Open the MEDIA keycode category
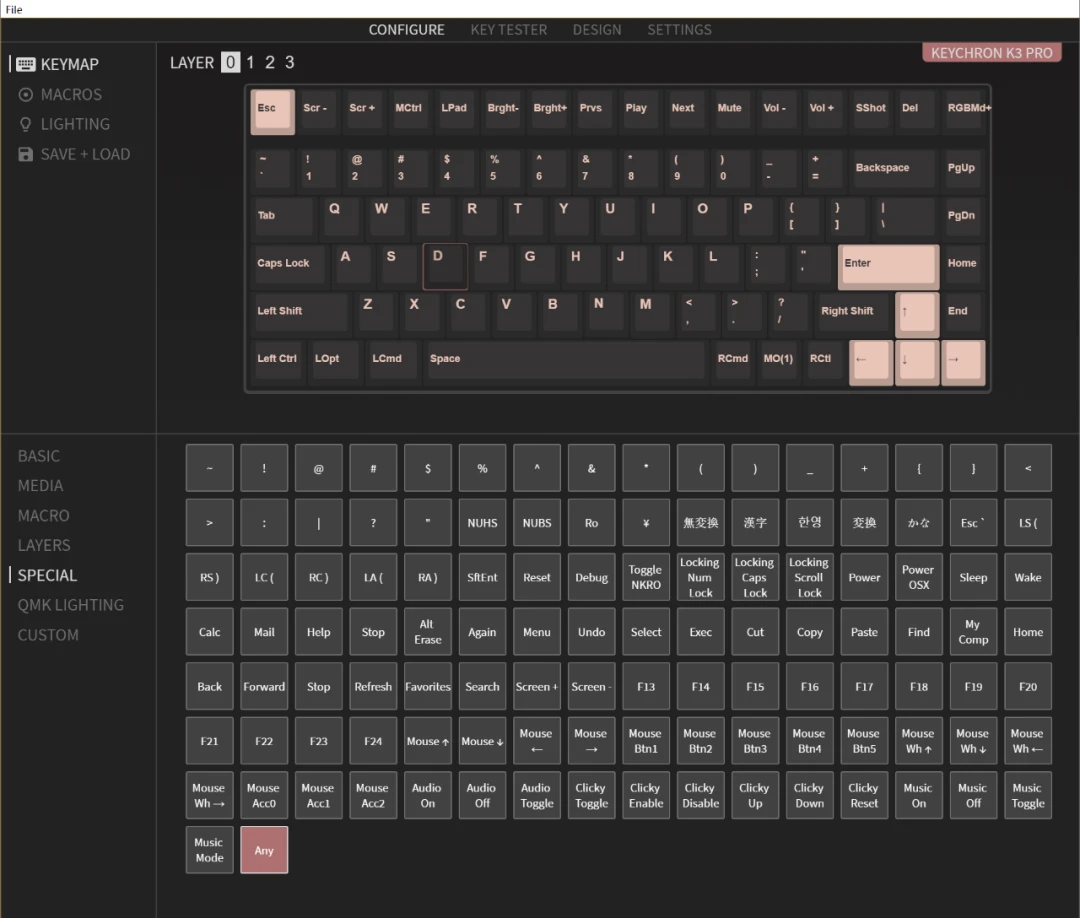Image resolution: width=1080 pixels, height=918 pixels. (41, 486)
